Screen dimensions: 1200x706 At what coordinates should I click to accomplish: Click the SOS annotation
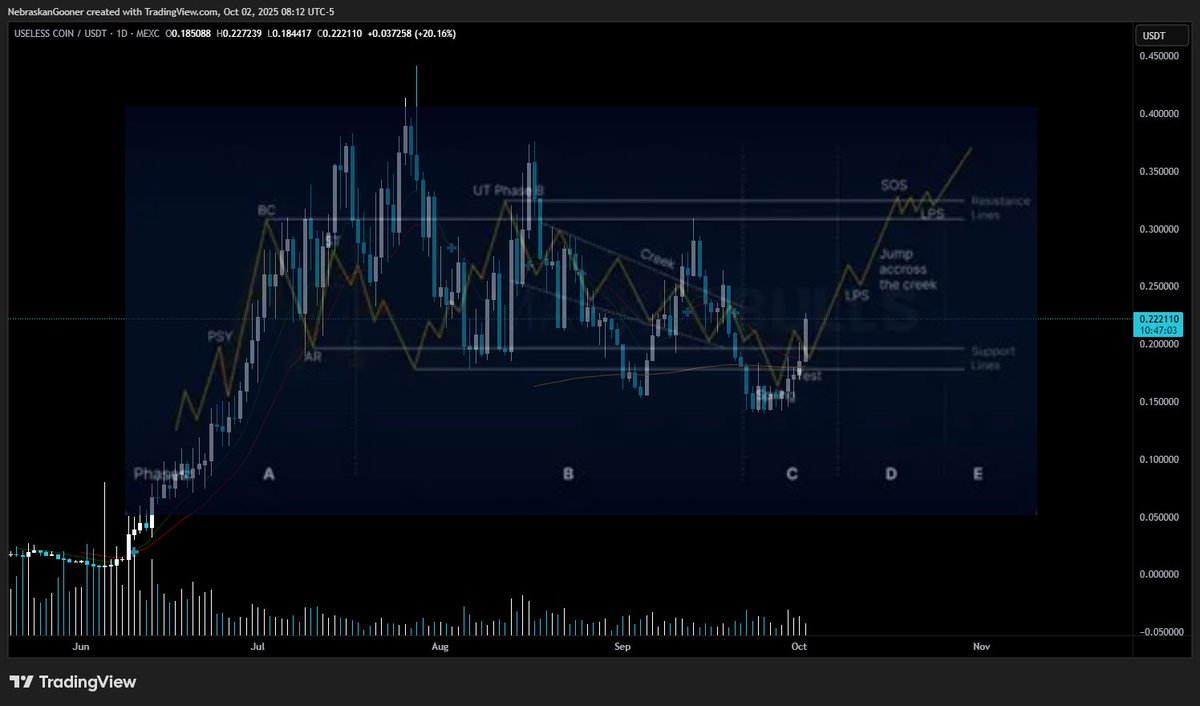894,186
